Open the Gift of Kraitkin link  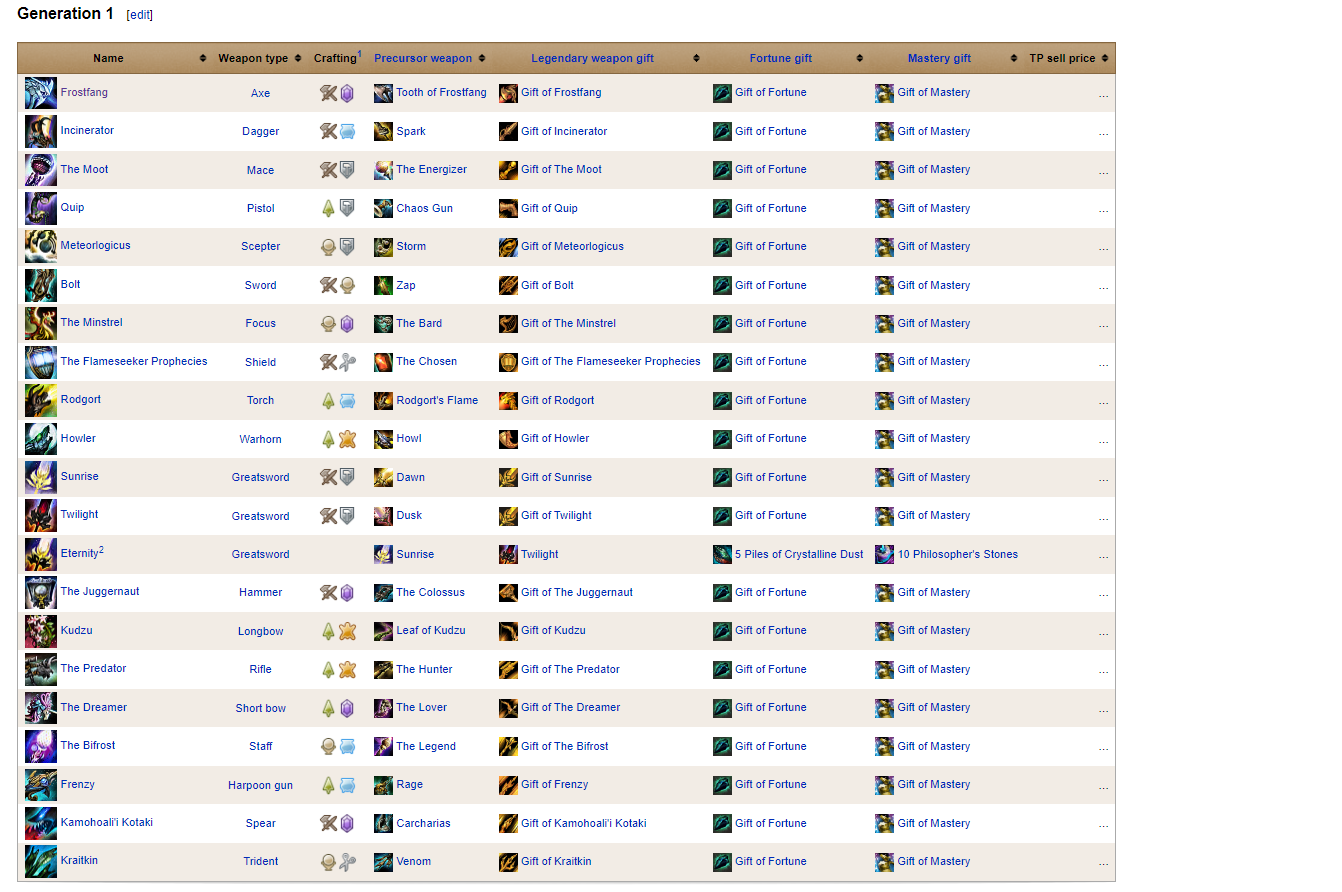(x=556, y=861)
